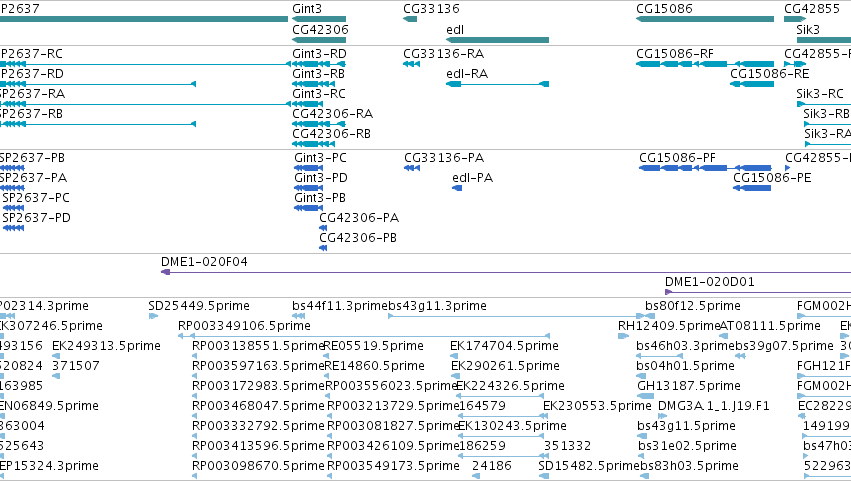This screenshot has height=481, width=851.
Task: Select the bs46h03.3prime EST label
Action: tap(685, 346)
